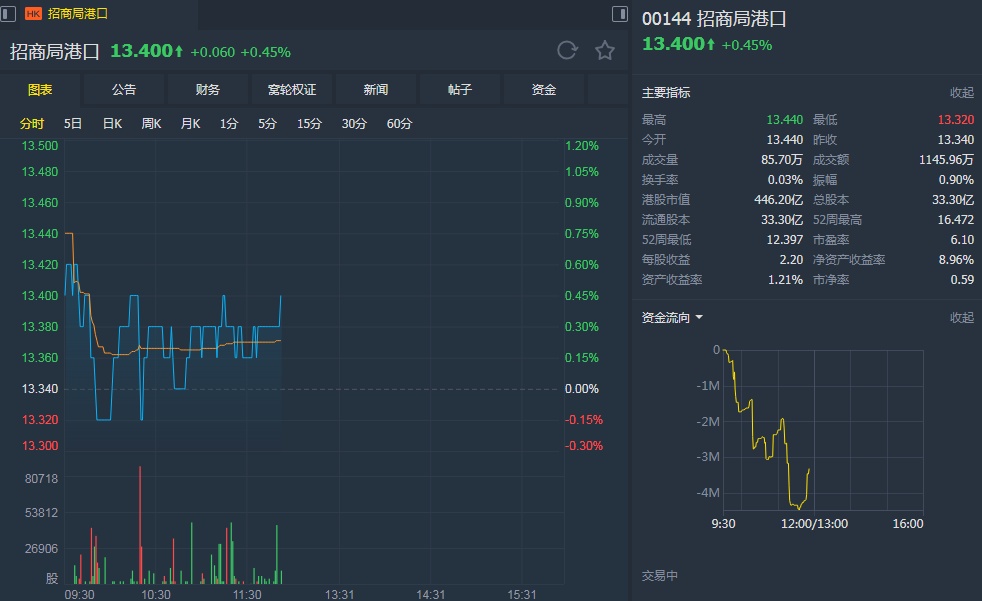The height and width of the screenshot is (601, 982).
Task: Switch chart to 5日 five-day view
Action: [73, 124]
